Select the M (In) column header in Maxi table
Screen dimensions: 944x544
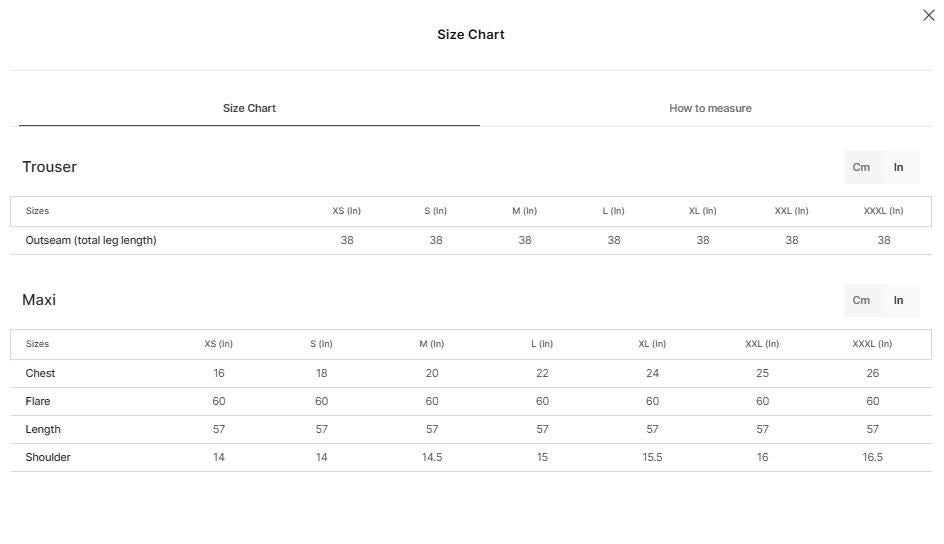coord(432,344)
